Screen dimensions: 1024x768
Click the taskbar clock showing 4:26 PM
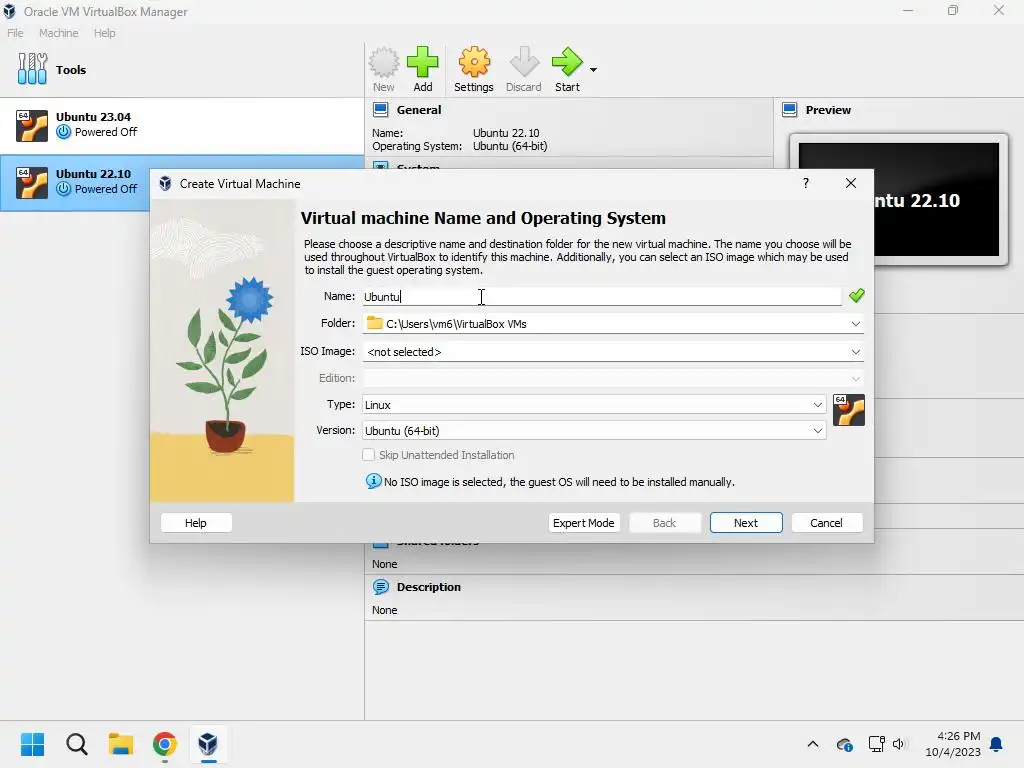pos(953,744)
